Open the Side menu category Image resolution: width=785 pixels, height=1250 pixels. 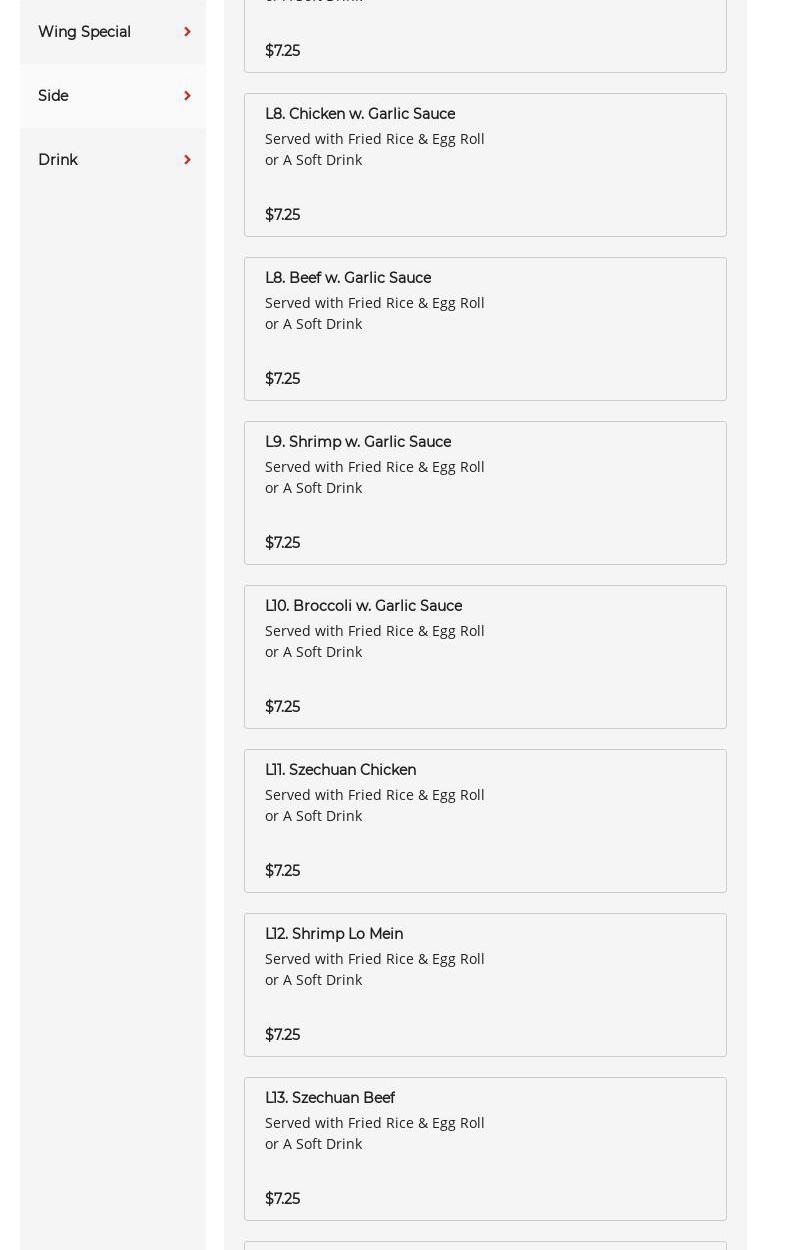coord(54,96)
